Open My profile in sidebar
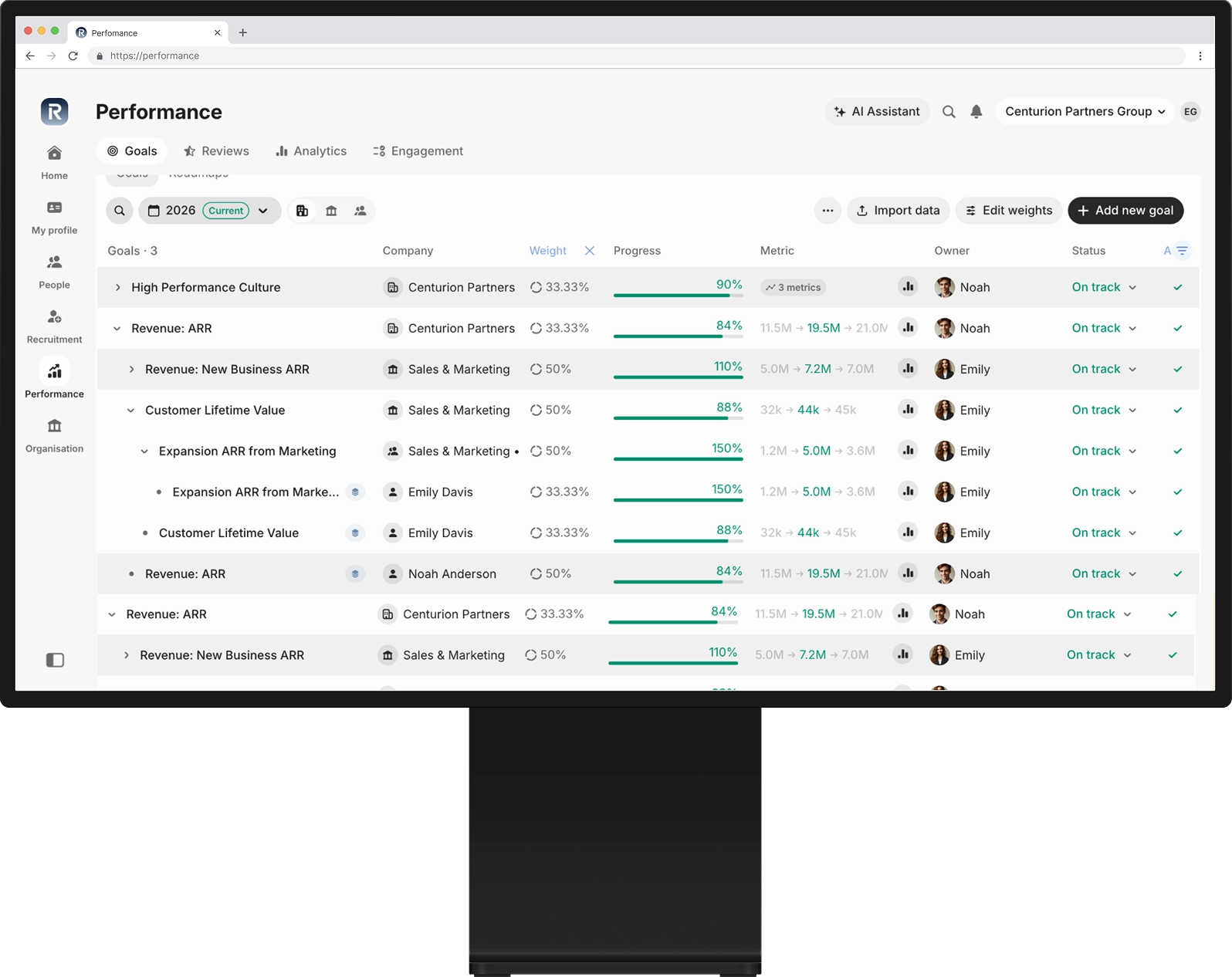 tap(54, 217)
